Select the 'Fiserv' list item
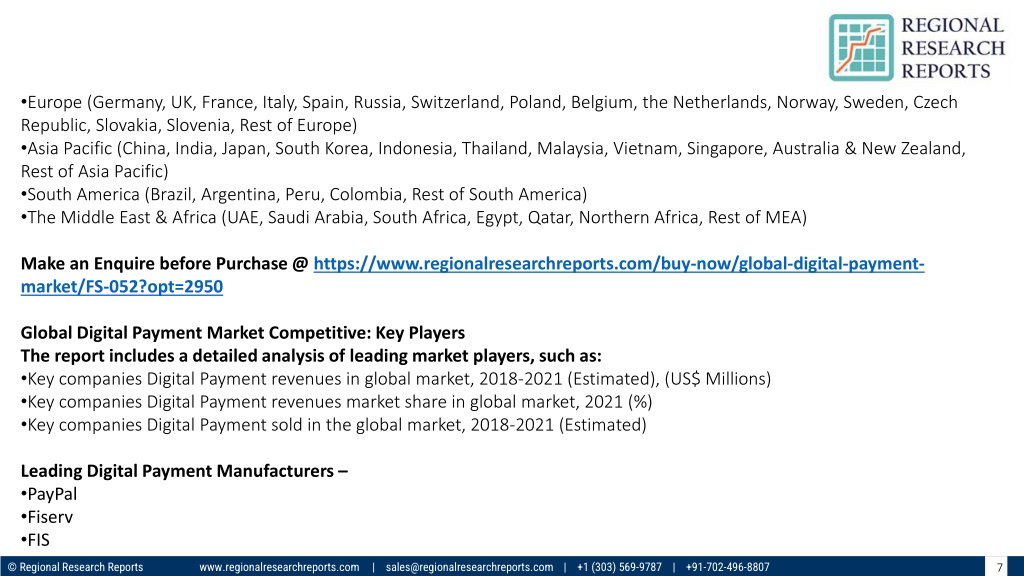This screenshot has height=576, width=1024. tap(47, 517)
